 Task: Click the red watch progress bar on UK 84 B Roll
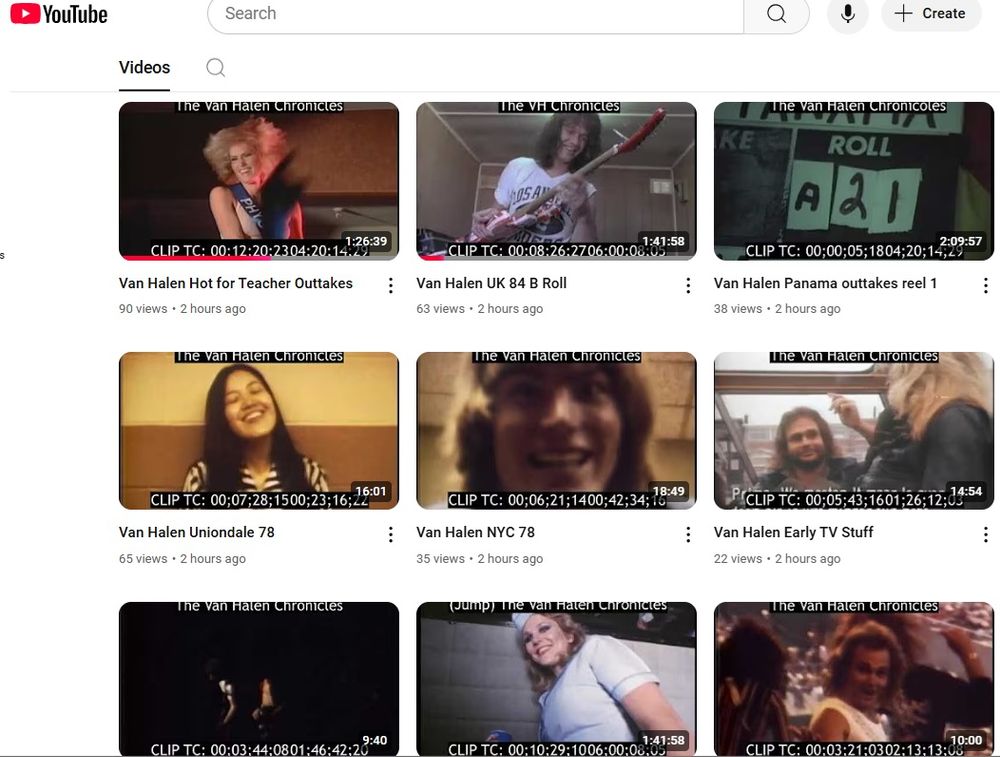[431, 258]
